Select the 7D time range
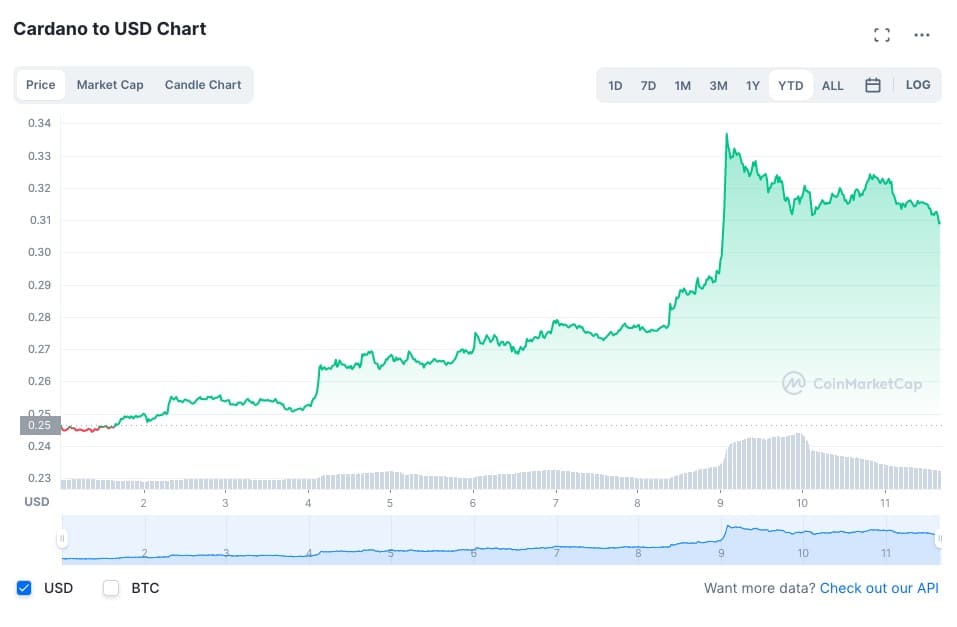 648,85
